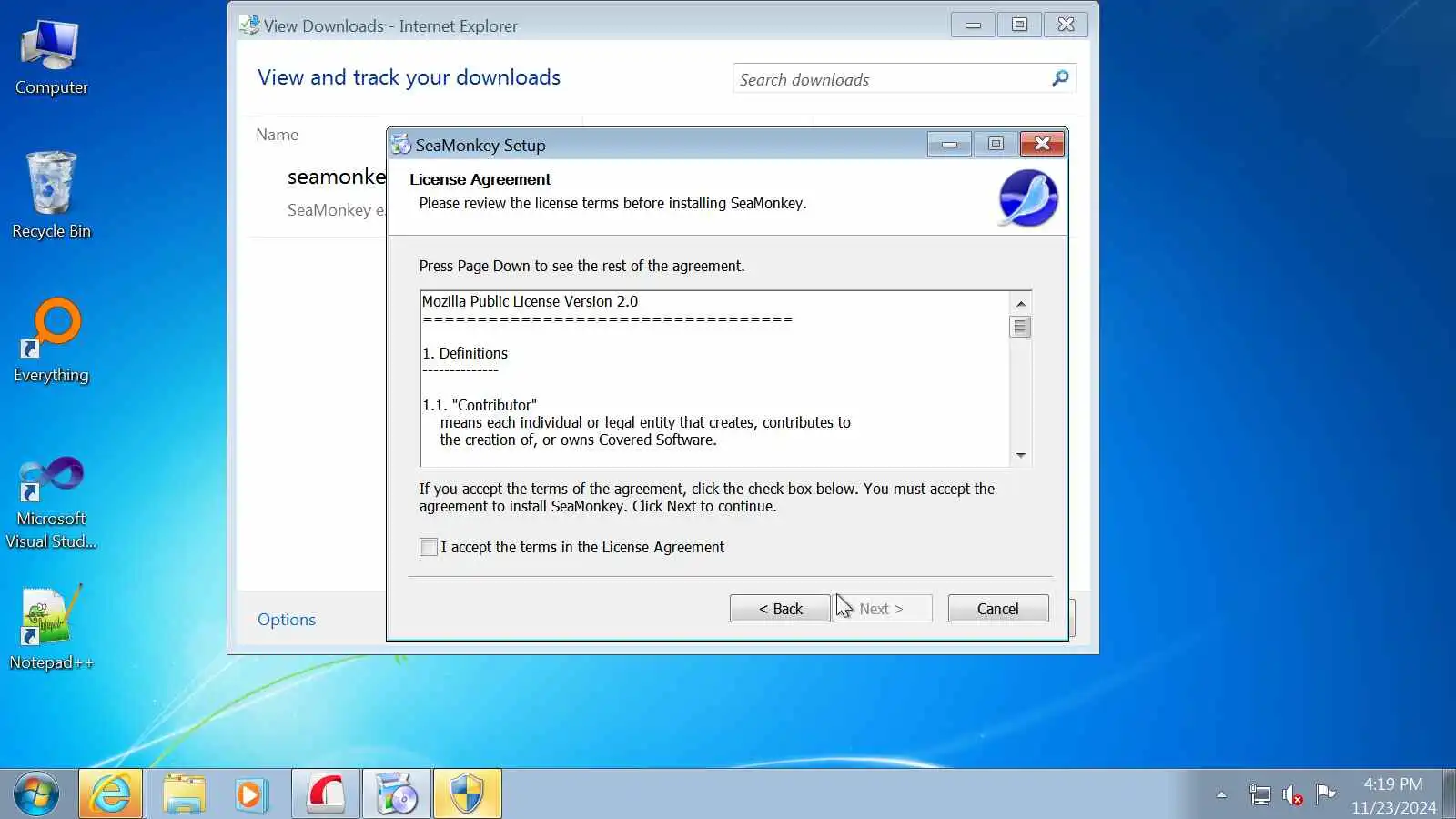Click the View Downloads window title icon
This screenshot has height=819, width=1456.
pos(248,25)
